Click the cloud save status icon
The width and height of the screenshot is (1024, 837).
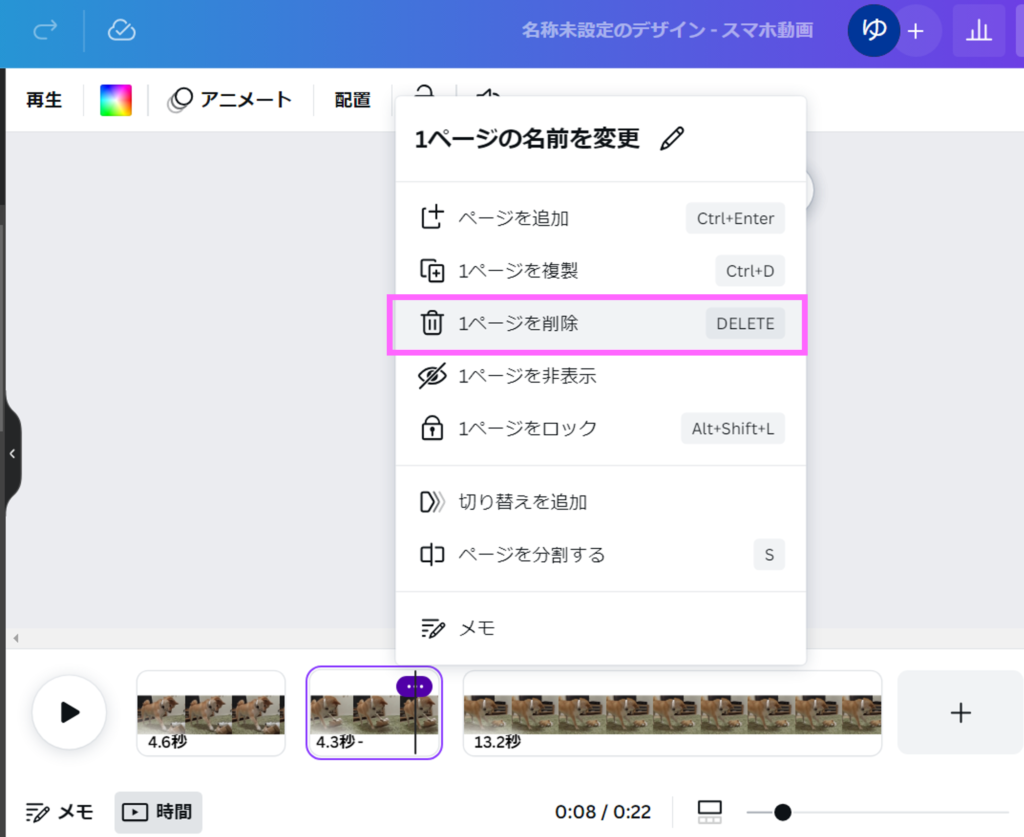(121, 30)
